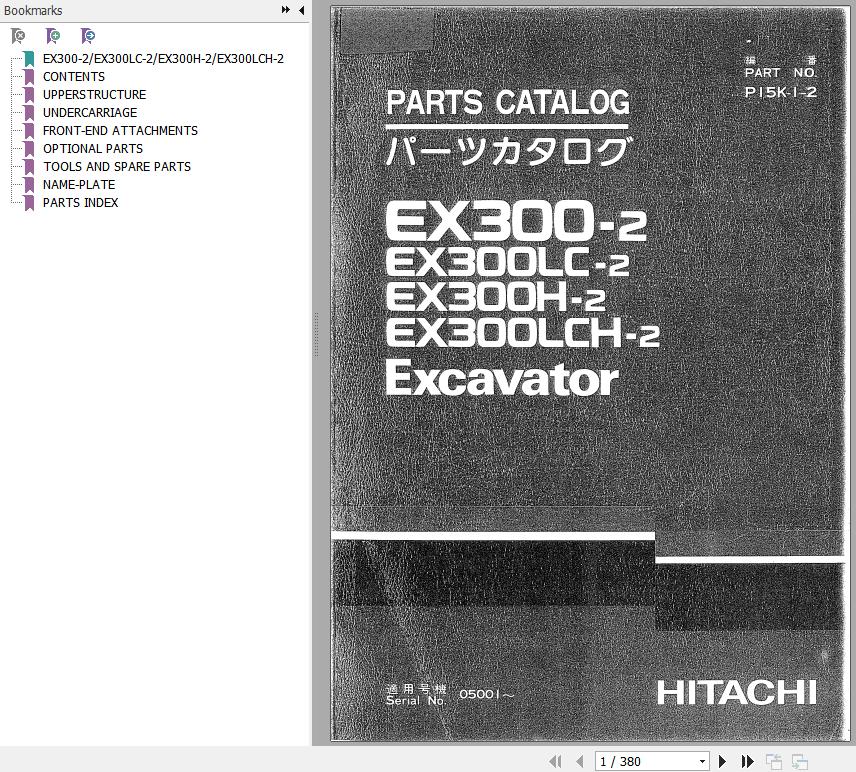Click the next view navigation icon

click(800, 761)
